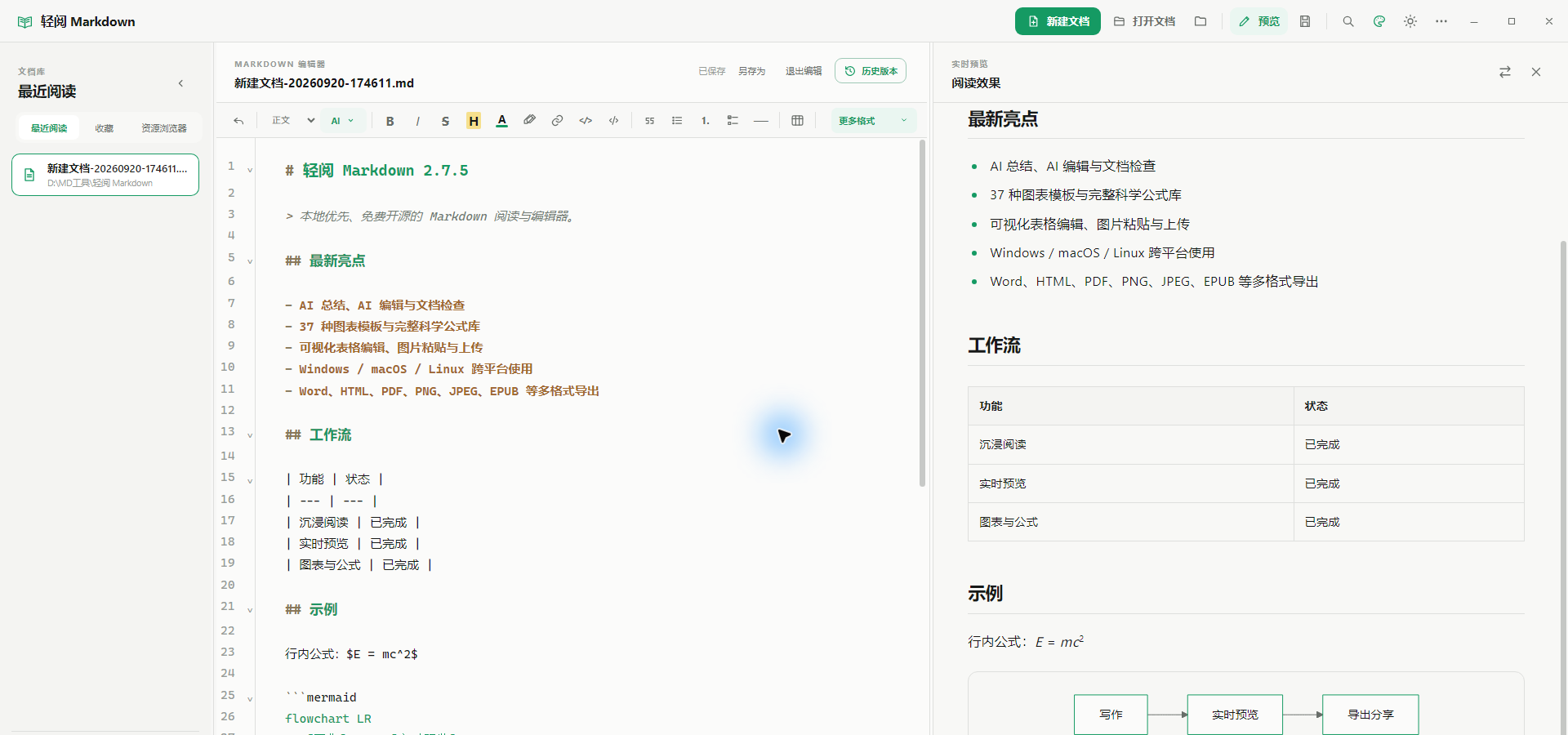Image resolution: width=1568 pixels, height=735 pixels.
Task: Toggle the 预览 preview mode button
Action: (1258, 21)
